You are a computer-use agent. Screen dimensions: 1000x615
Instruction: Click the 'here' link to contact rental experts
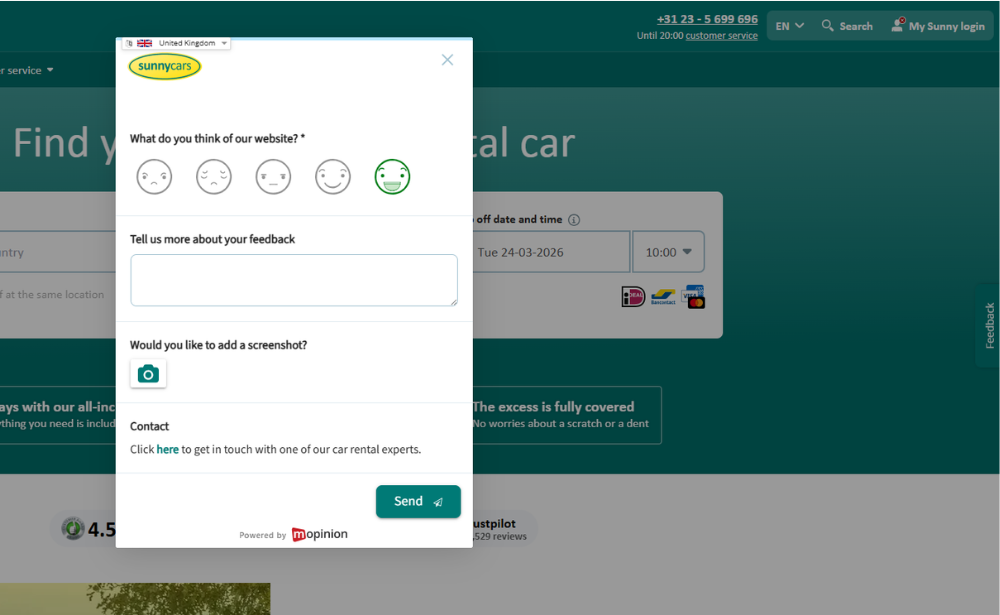coord(167,449)
